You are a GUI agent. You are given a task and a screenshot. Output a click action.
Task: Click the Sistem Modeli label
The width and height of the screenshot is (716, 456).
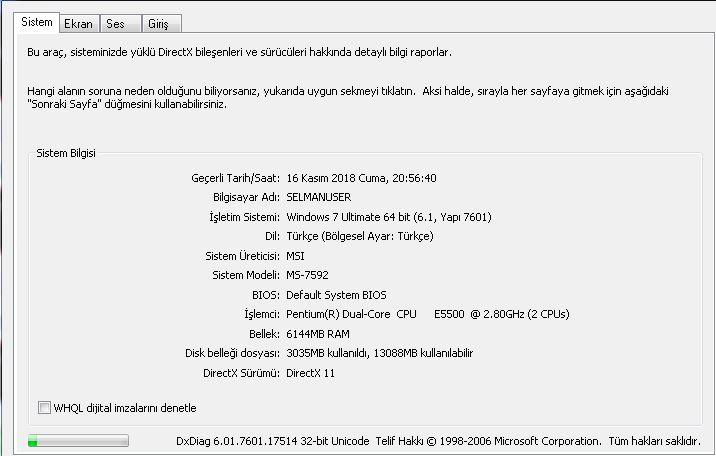click(246, 275)
